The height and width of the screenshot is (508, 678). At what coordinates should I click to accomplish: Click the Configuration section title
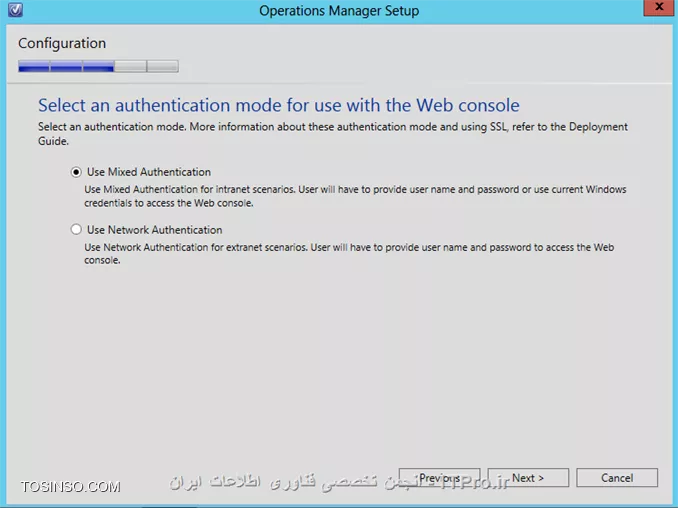(62, 43)
